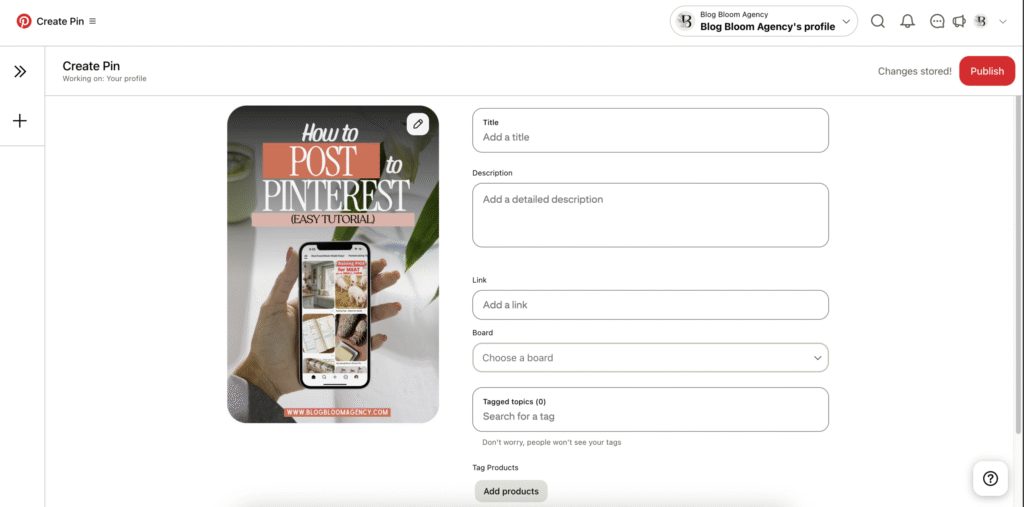
Task: Click the Description text area
Action: tap(650, 215)
